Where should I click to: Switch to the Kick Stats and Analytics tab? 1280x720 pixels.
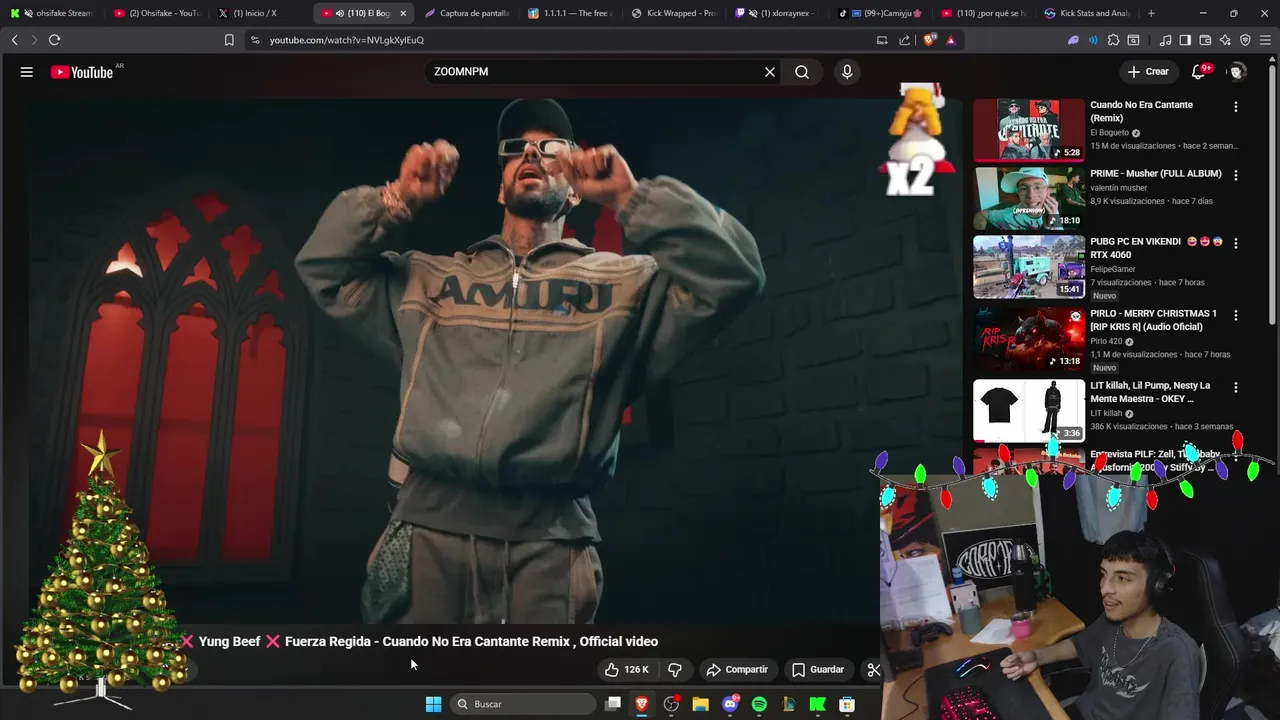[1085, 13]
